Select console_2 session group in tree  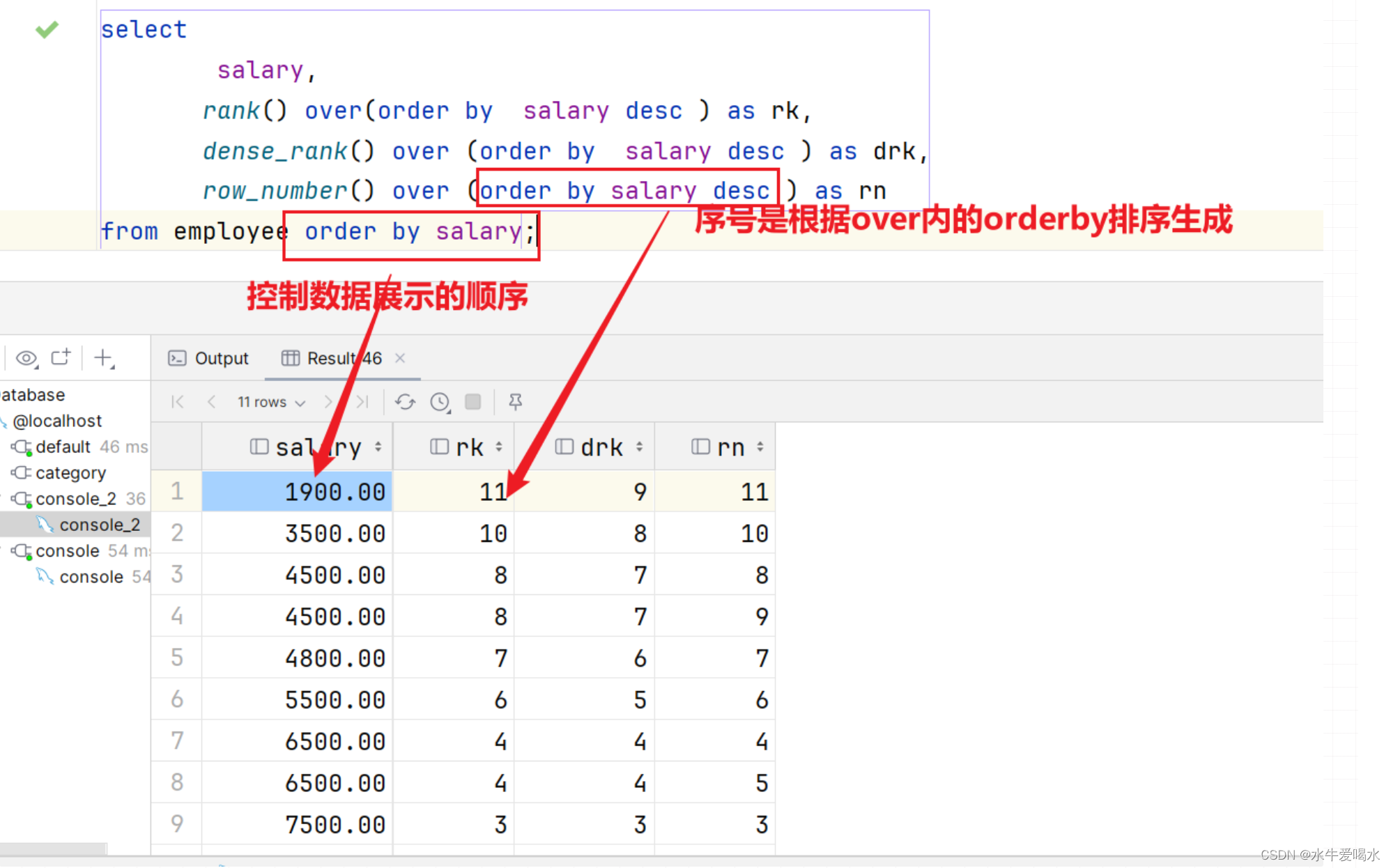point(75,499)
